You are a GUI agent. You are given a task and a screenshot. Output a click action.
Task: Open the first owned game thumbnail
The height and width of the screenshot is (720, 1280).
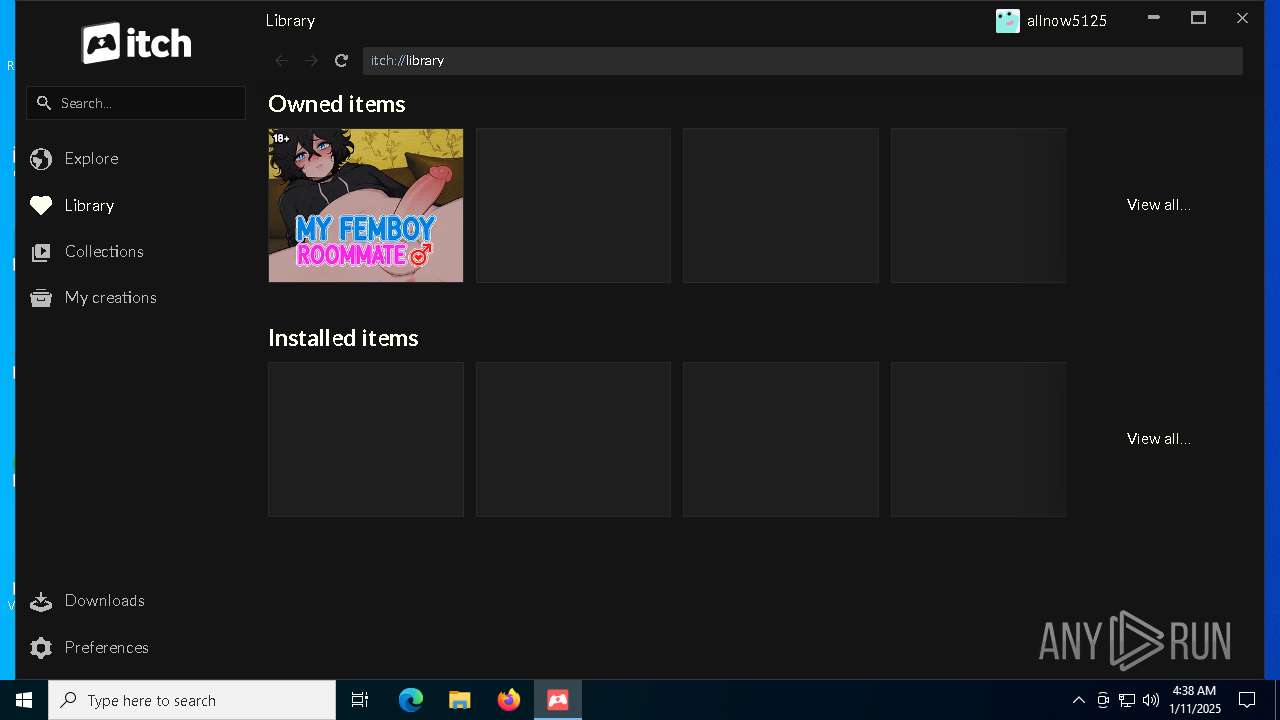[366, 205]
